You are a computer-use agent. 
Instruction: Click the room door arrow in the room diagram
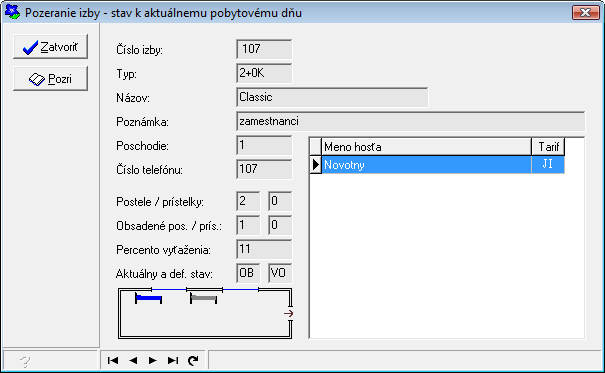pos(289,313)
